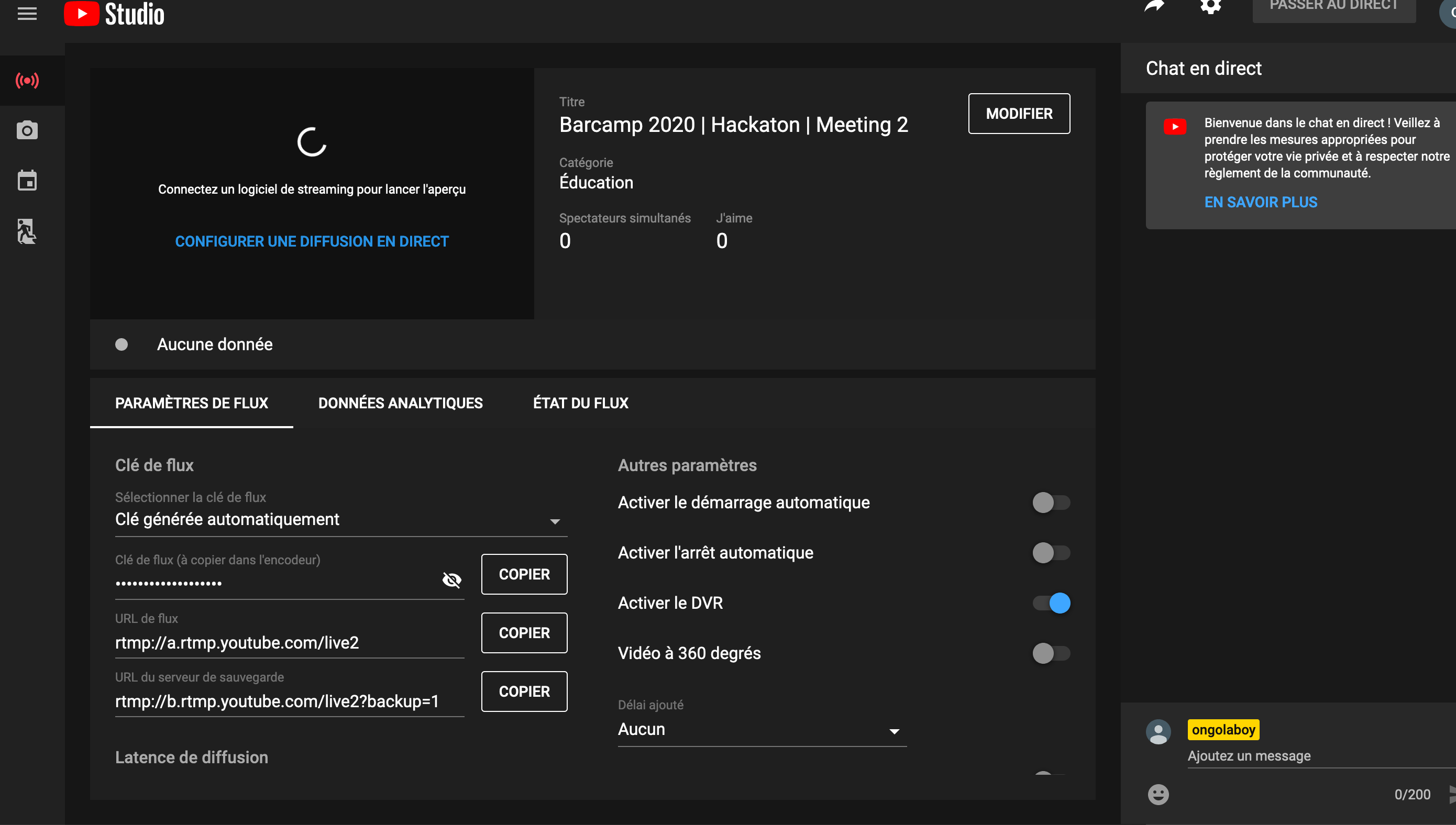Image resolution: width=1456 pixels, height=825 pixels.
Task: Click the URL de flux field
Action: [x=289, y=642]
